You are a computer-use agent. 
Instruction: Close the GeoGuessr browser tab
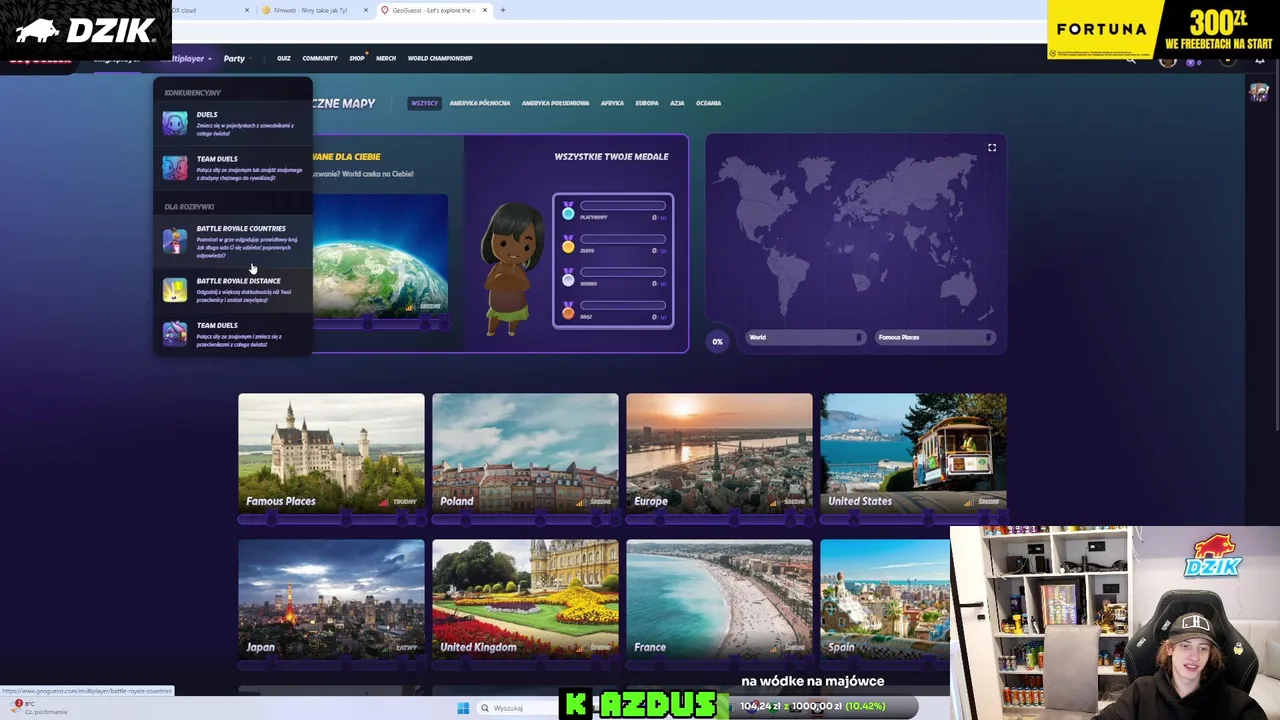click(x=485, y=10)
